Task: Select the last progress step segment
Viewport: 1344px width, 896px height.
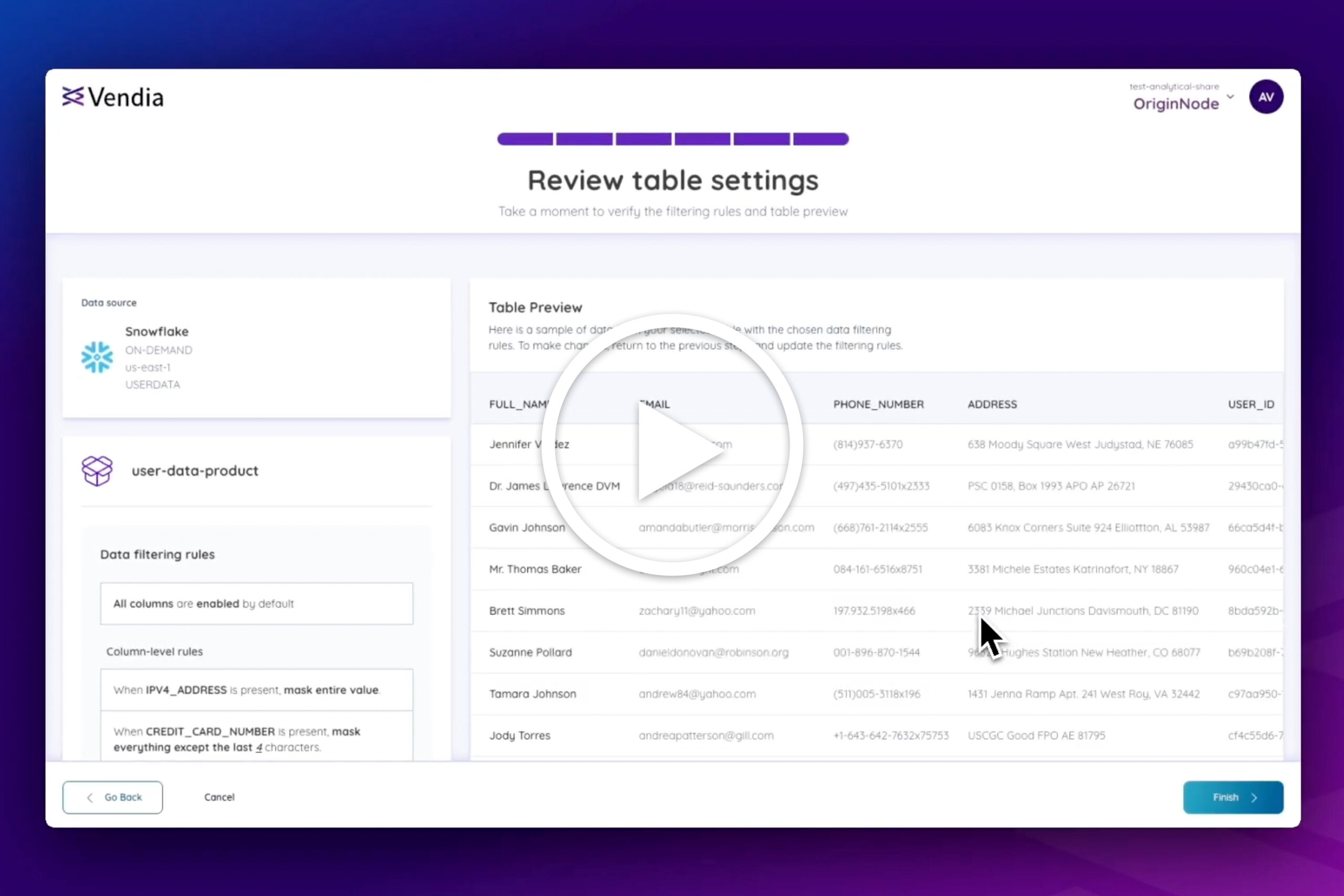Action: [x=821, y=139]
